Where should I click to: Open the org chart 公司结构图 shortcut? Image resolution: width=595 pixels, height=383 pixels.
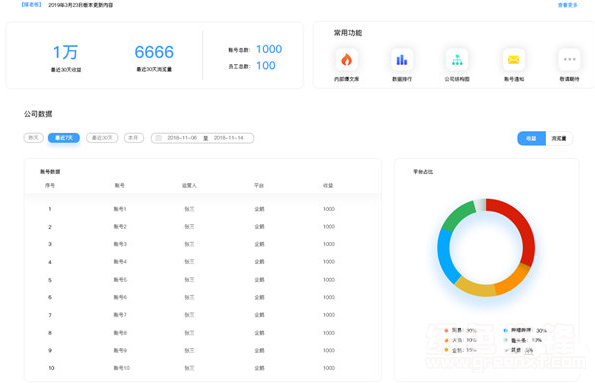pos(457,60)
